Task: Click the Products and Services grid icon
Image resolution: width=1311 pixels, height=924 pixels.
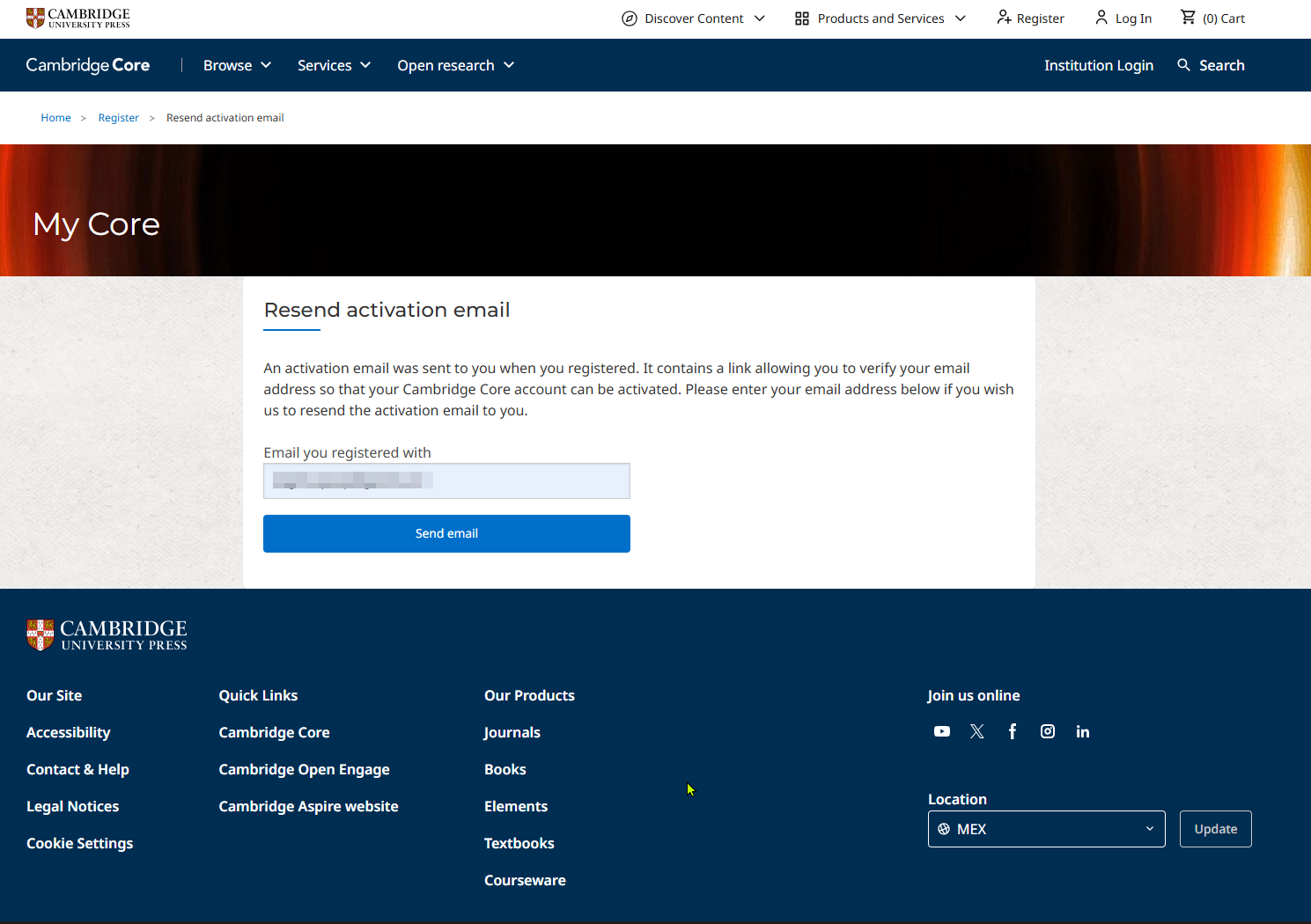Action: point(802,18)
